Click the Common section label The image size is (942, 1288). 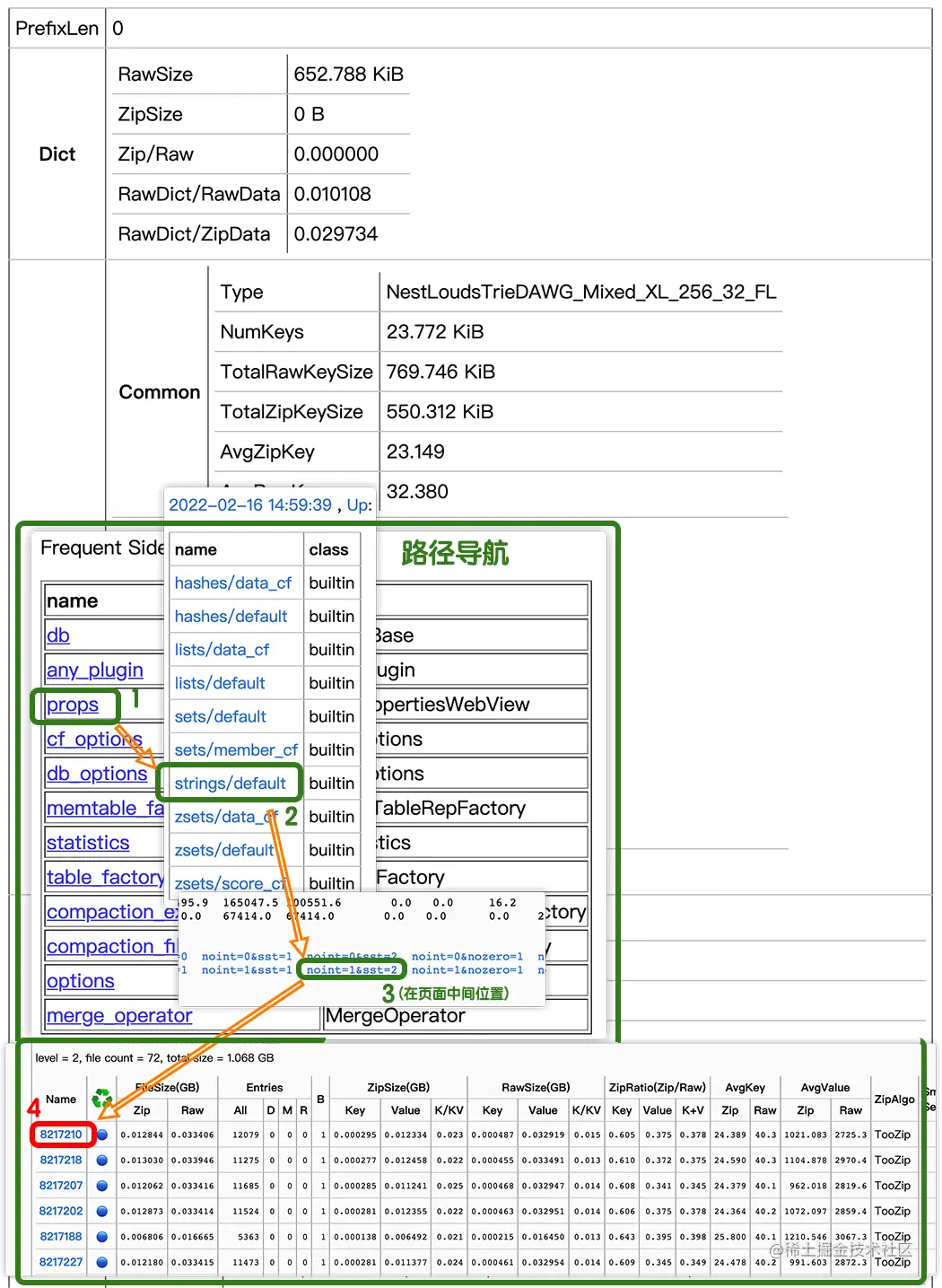coord(160,392)
